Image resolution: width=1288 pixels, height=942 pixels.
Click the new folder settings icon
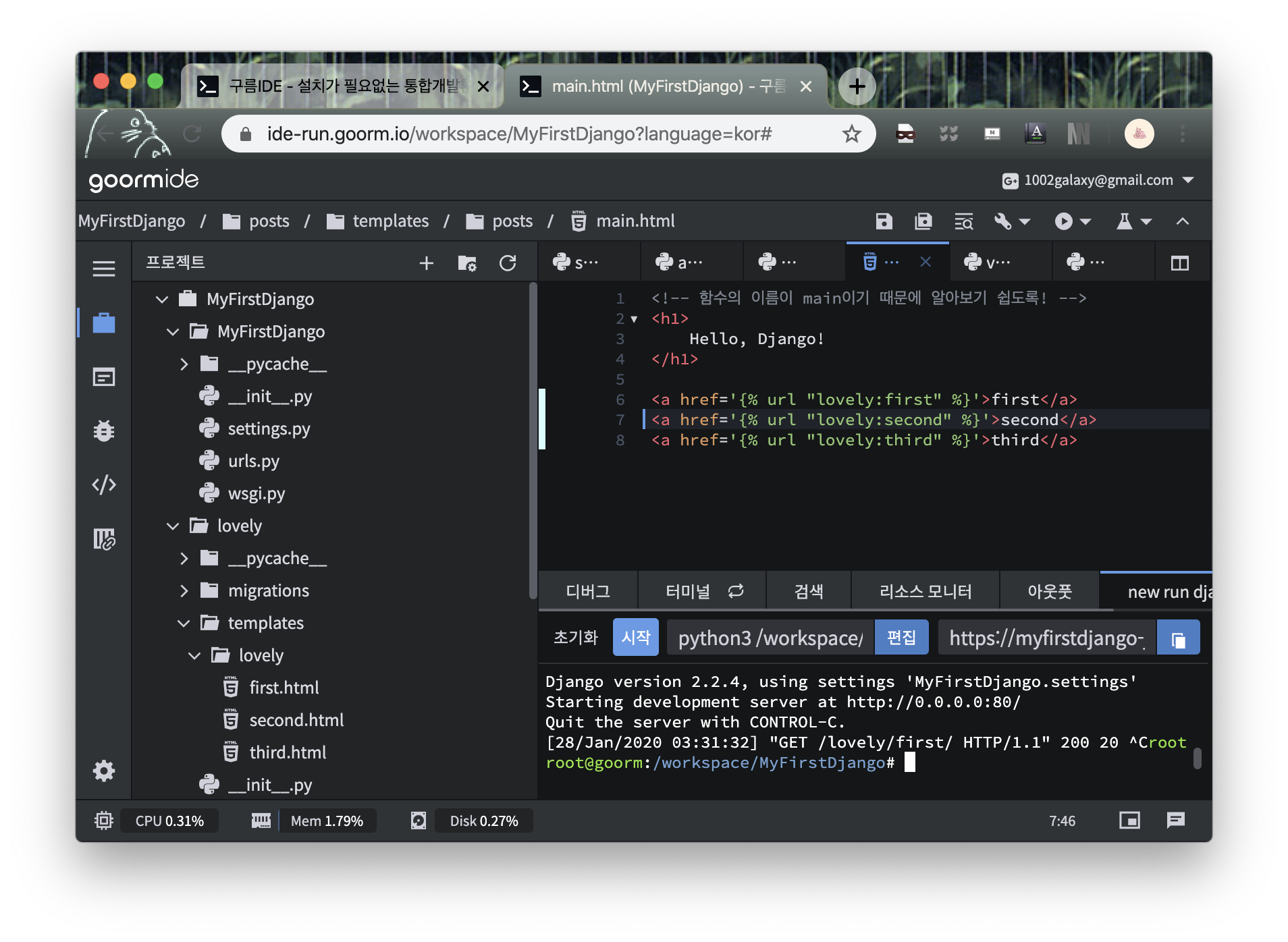[x=466, y=263]
